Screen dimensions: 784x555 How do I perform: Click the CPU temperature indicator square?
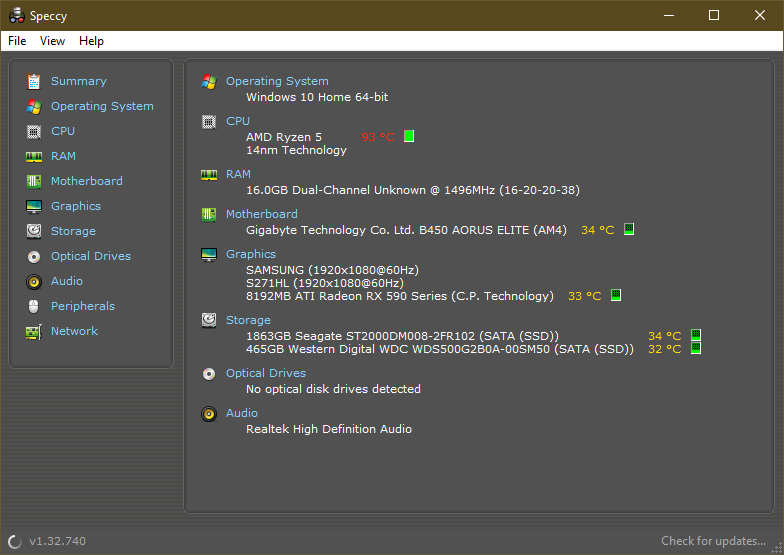(409, 136)
